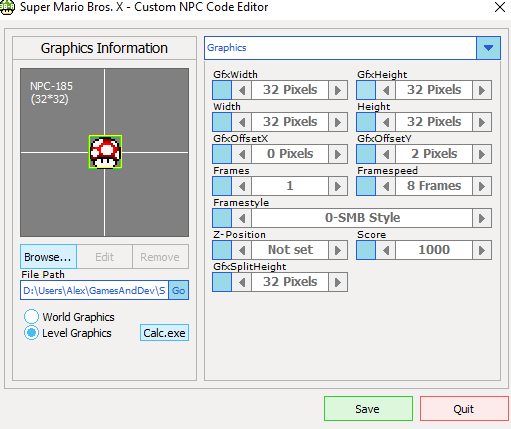Switch Framestyle to next option
This screenshot has width=511, height=429.
click(x=482, y=218)
